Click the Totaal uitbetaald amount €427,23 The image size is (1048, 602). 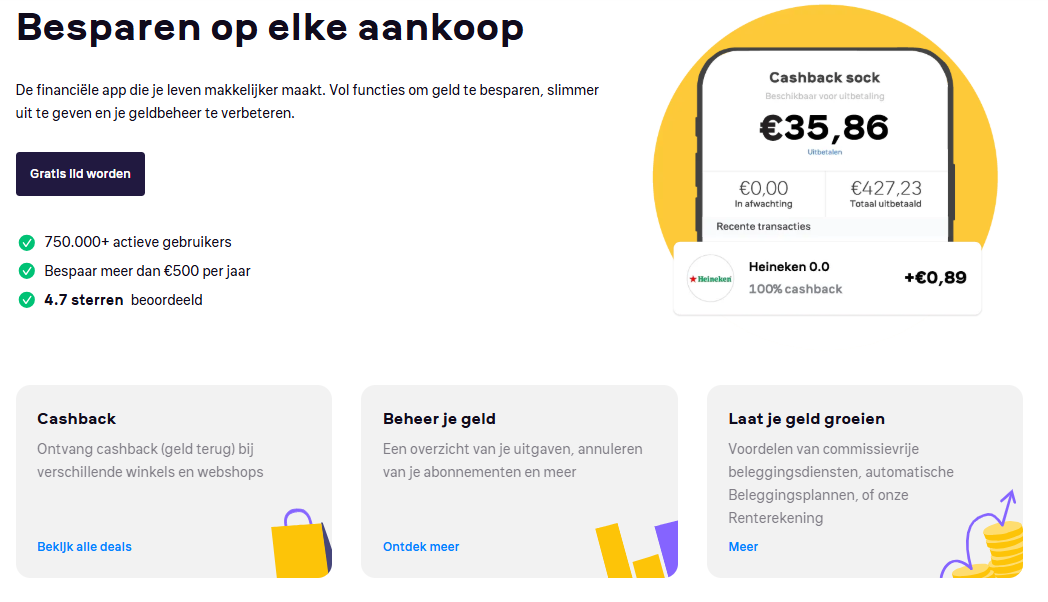point(888,188)
